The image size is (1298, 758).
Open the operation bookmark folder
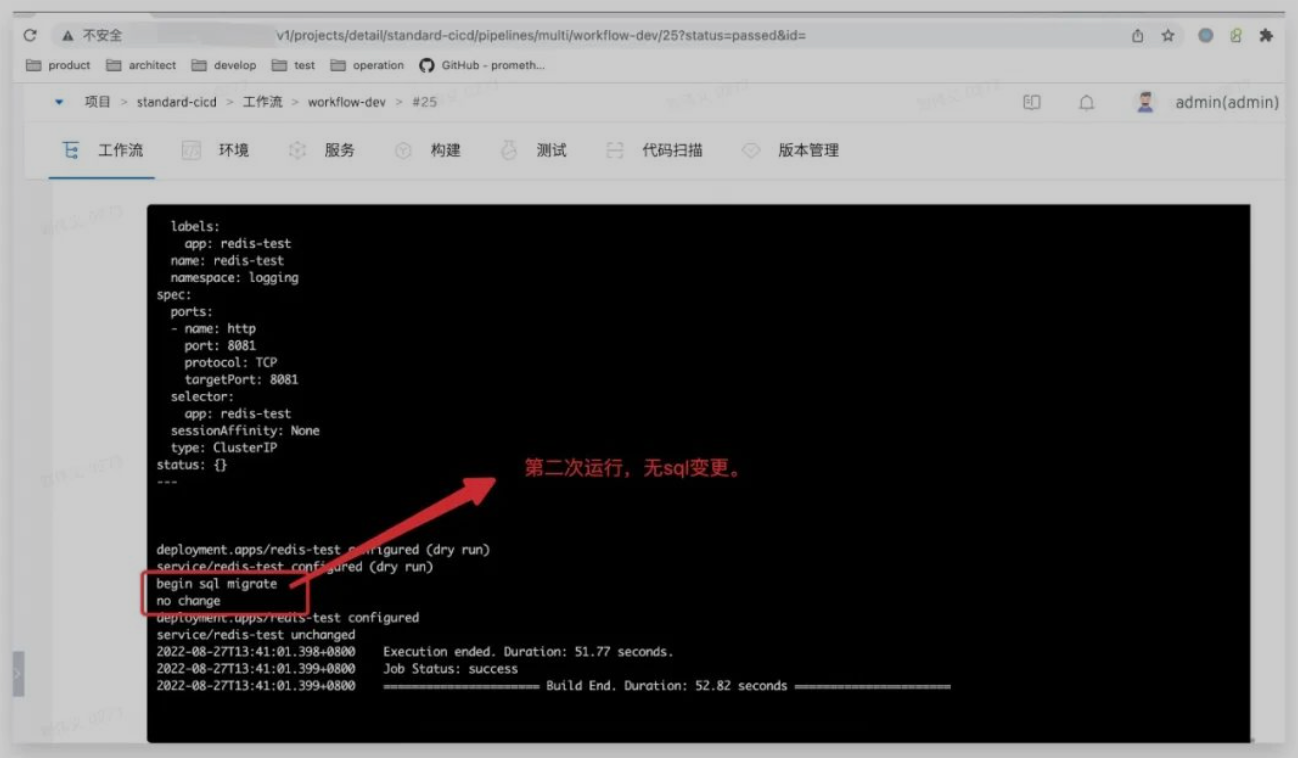point(367,65)
